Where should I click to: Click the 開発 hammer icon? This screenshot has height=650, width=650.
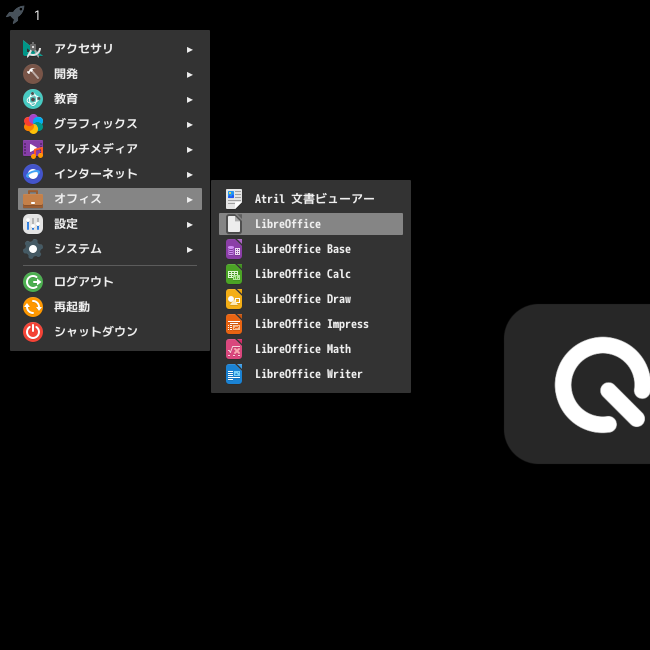pos(33,74)
